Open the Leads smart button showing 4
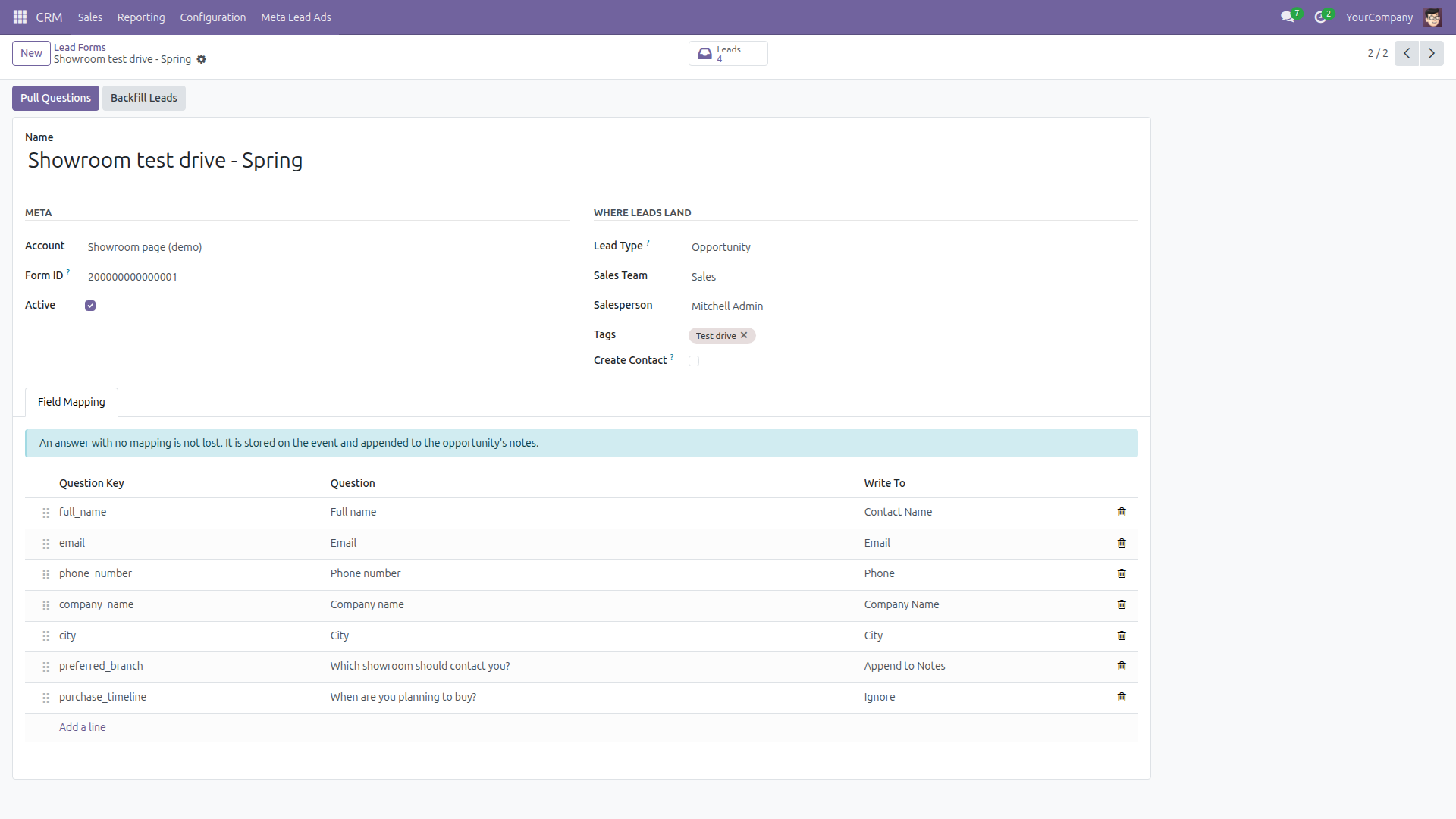 tap(728, 53)
